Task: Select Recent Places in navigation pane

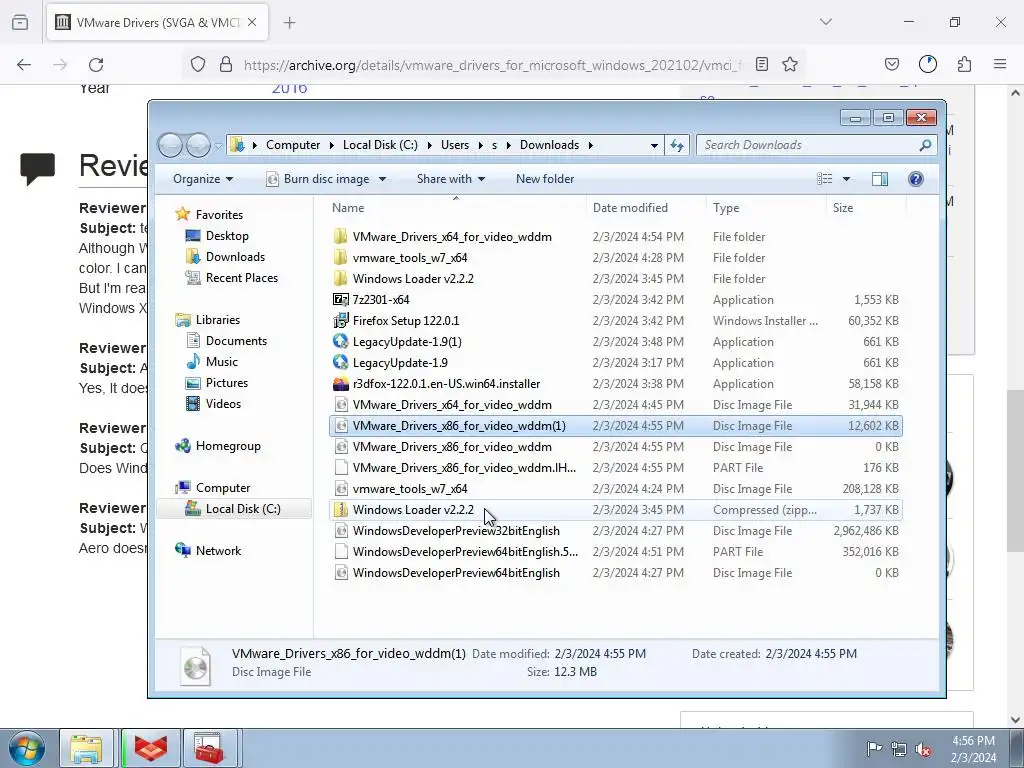Action: (x=241, y=278)
